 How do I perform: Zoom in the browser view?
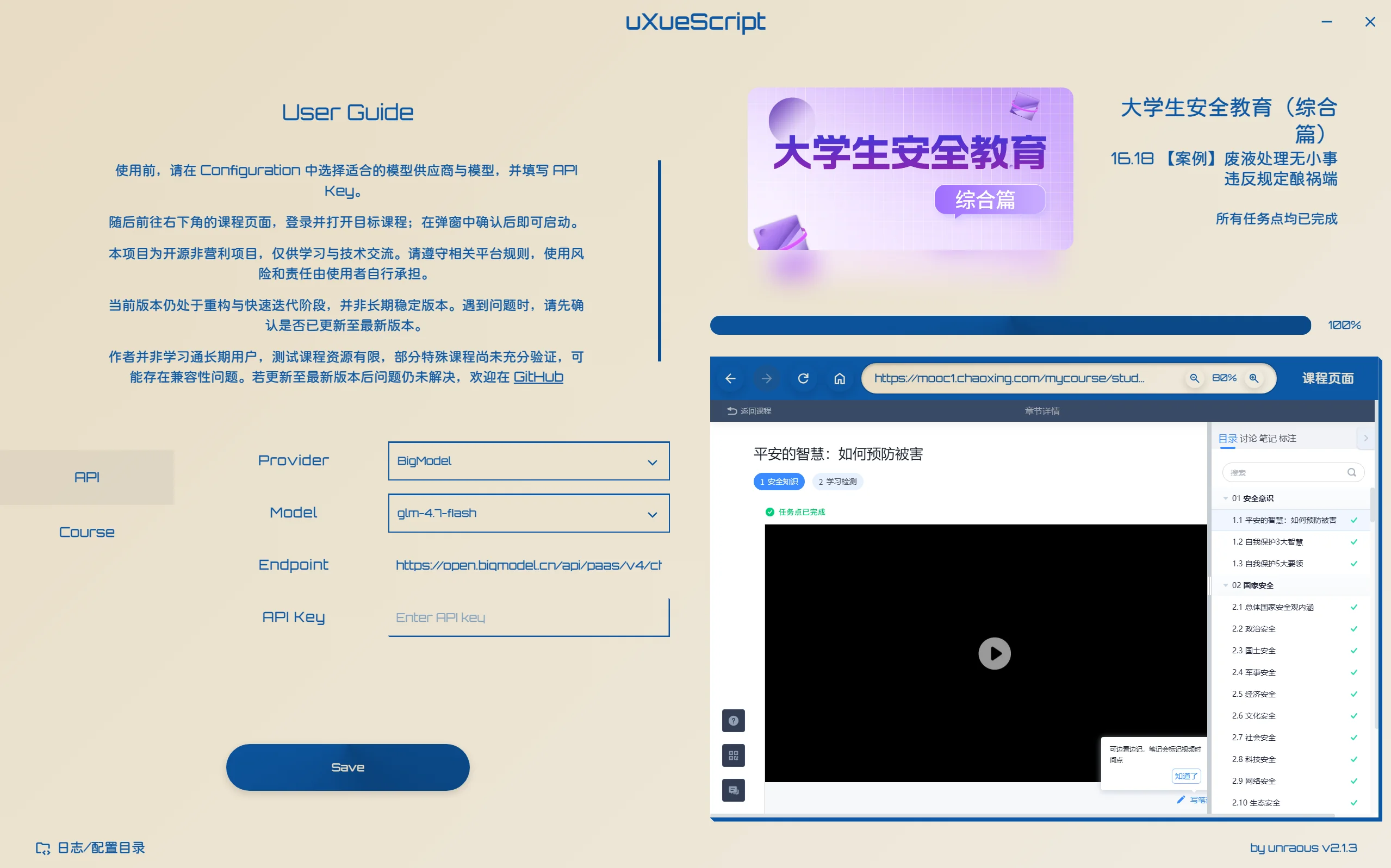point(1254,378)
